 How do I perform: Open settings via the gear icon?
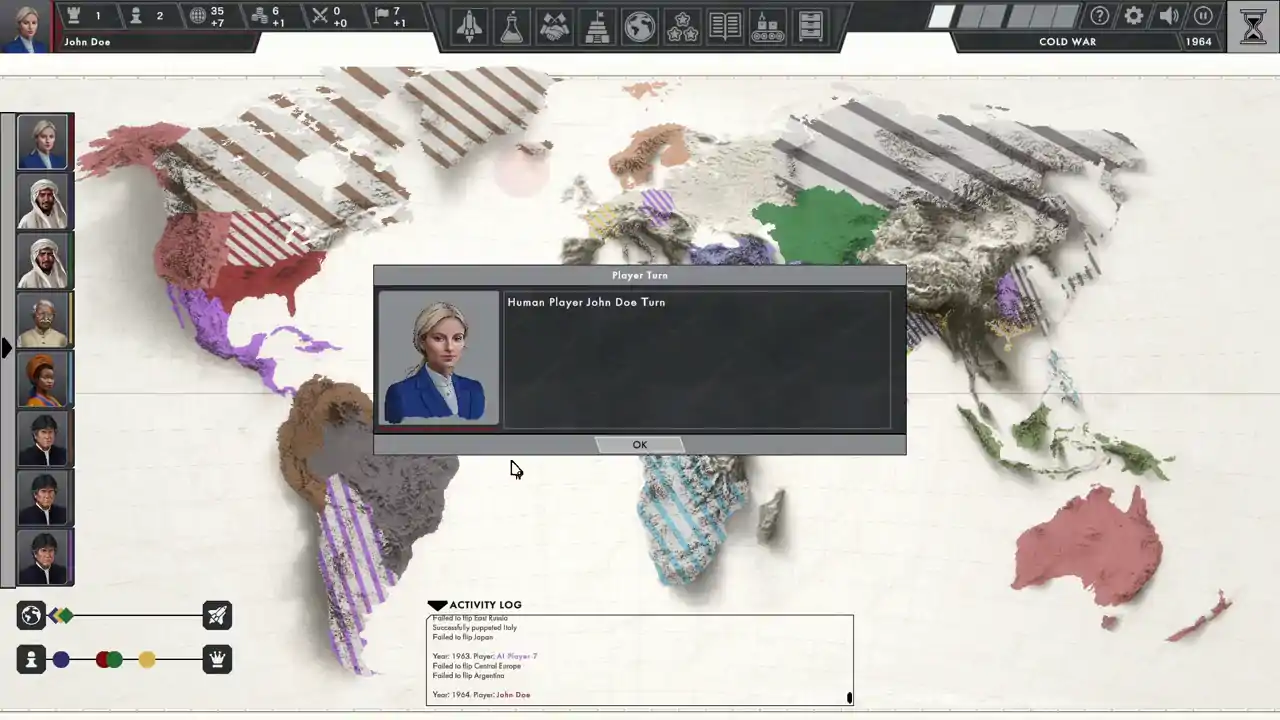tap(1134, 16)
